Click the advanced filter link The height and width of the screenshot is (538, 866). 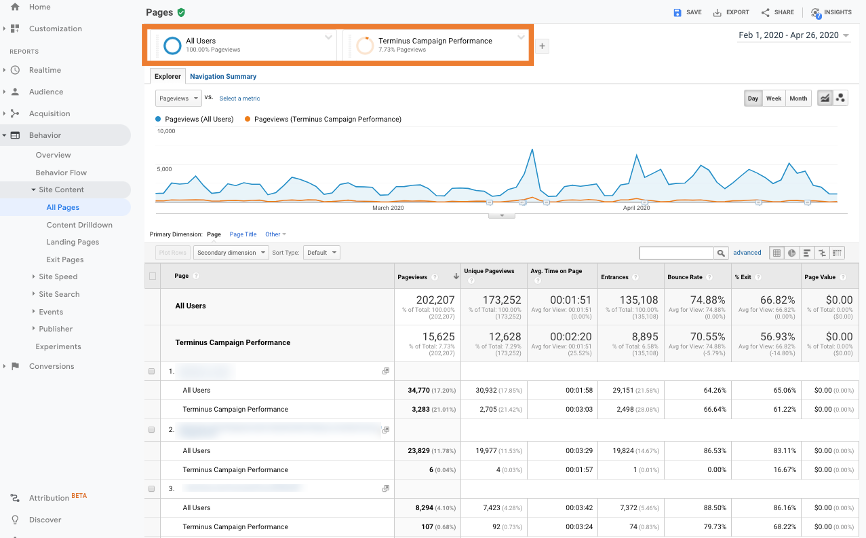(747, 252)
